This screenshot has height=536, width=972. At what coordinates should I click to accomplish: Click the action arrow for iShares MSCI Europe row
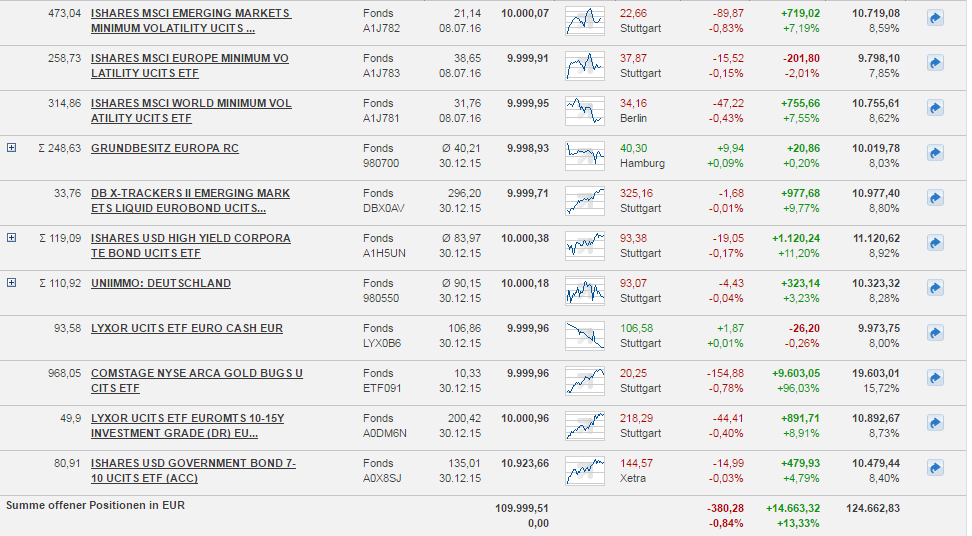pyautogui.click(x=935, y=64)
